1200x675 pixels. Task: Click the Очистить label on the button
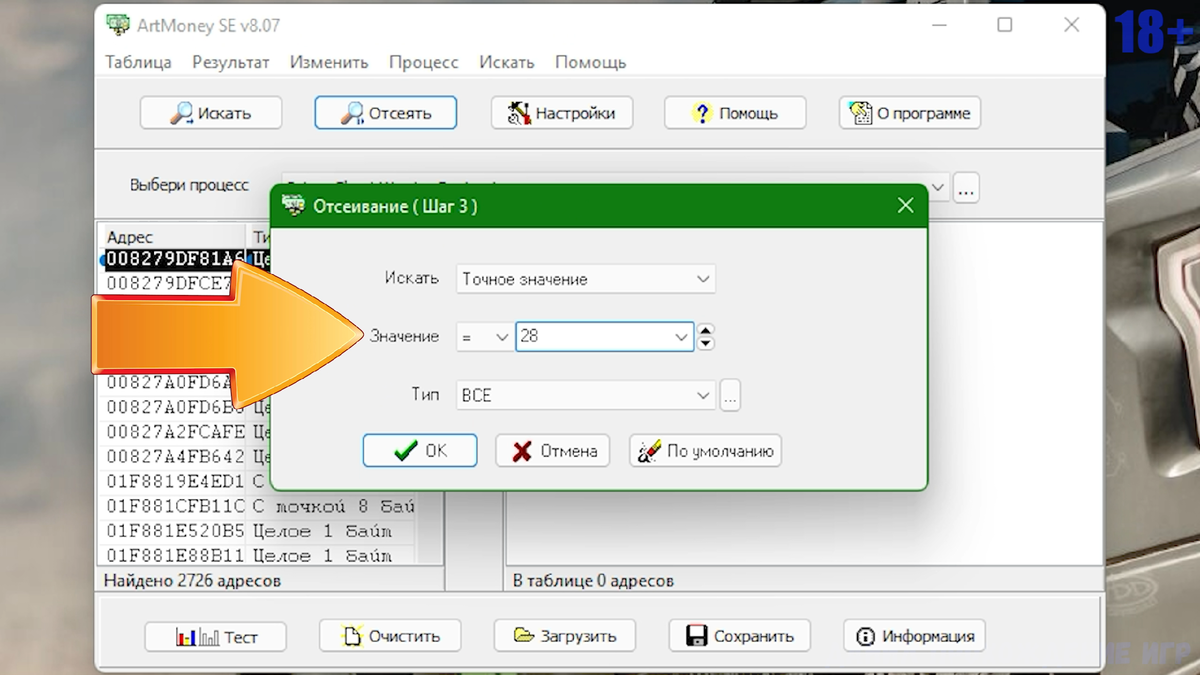coord(404,636)
